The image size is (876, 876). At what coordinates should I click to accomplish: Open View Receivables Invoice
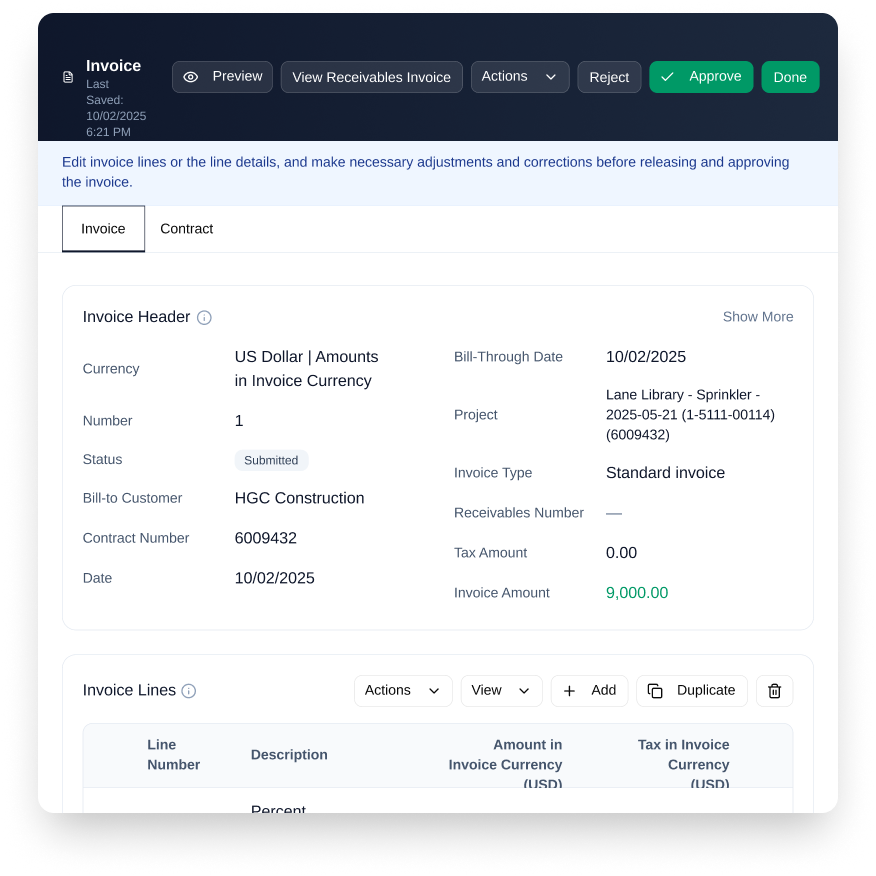pos(371,77)
